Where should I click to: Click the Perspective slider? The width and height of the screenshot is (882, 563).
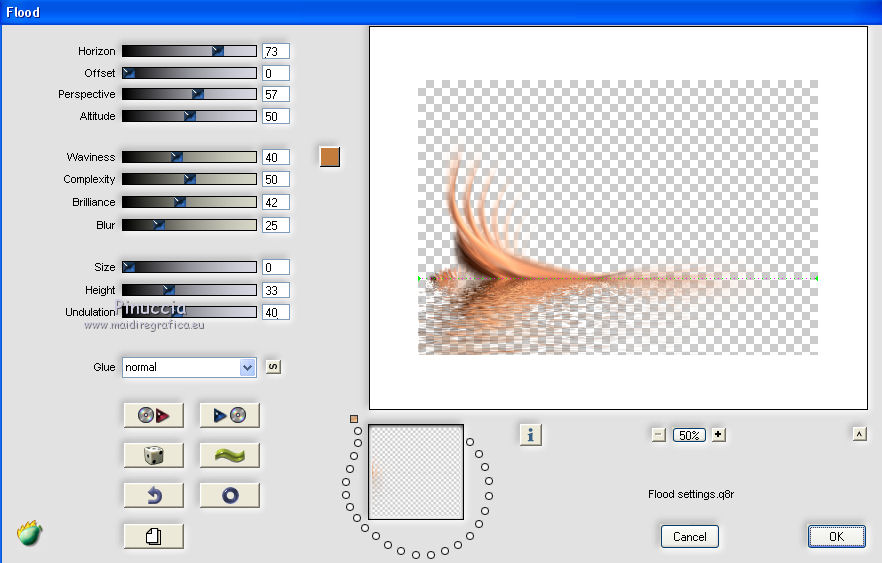pyautogui.click(x=189, y=94)
